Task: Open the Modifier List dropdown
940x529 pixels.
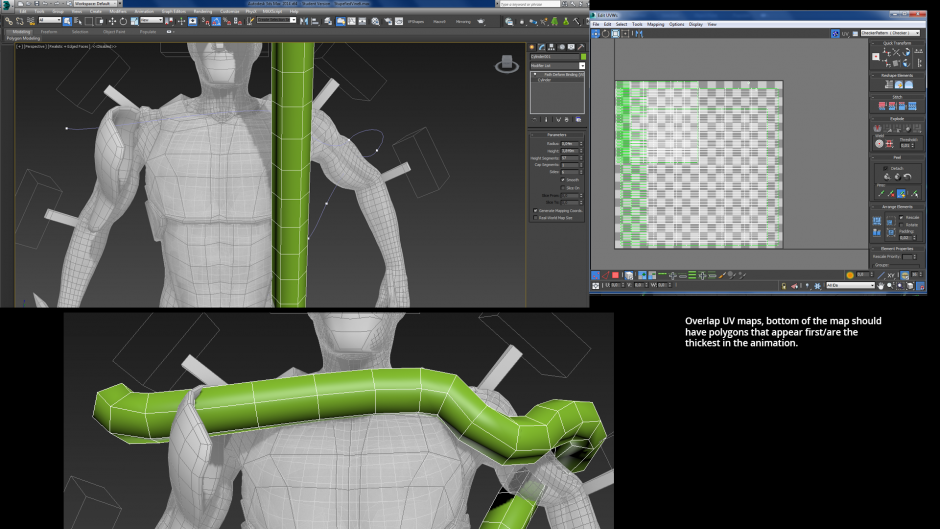Action: coord(558,65)
